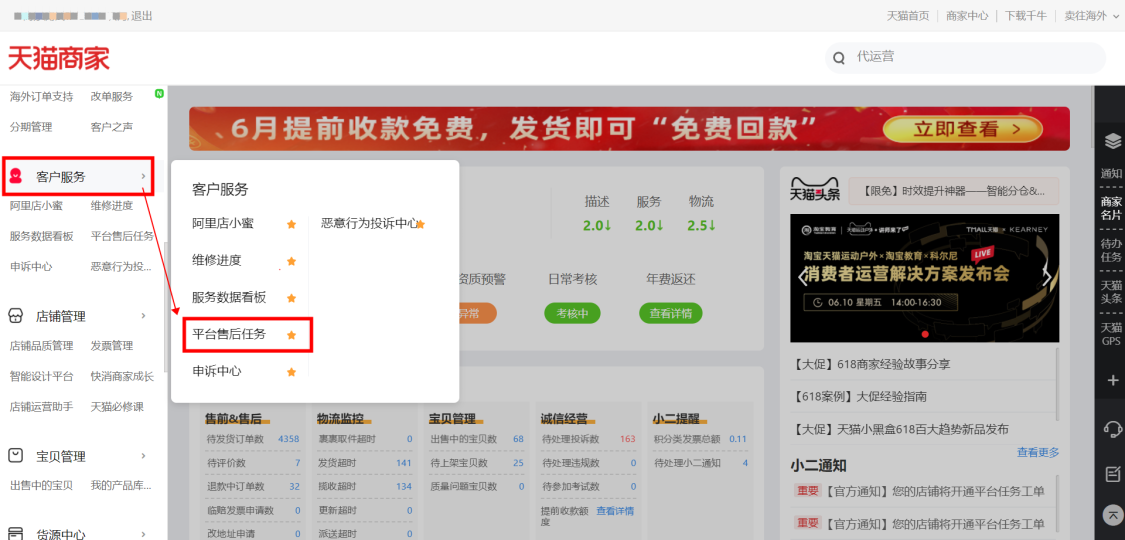Click the 客户服务 person icon in sidebar
The image size is (1125, 540).
coord(16,176)
